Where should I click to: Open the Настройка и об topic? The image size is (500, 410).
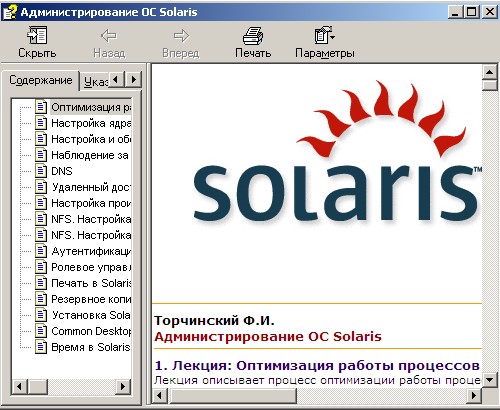click(91, 139)
